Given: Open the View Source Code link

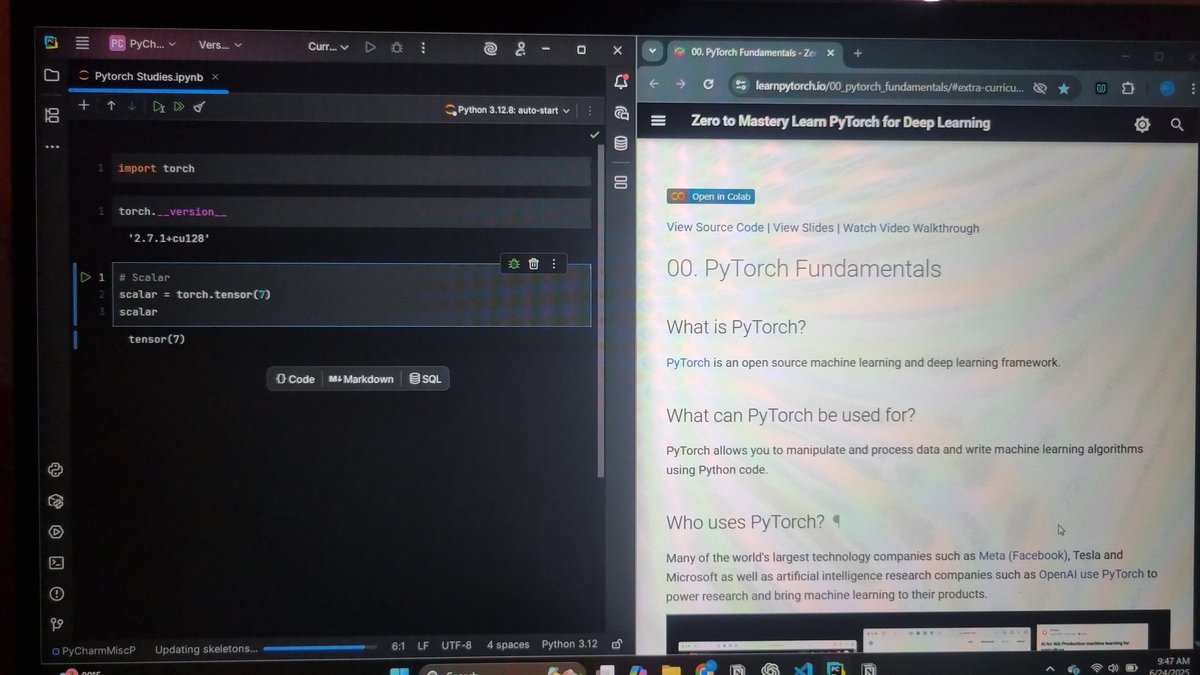Looking at the screenshot, I should click(x=715, y=228).
